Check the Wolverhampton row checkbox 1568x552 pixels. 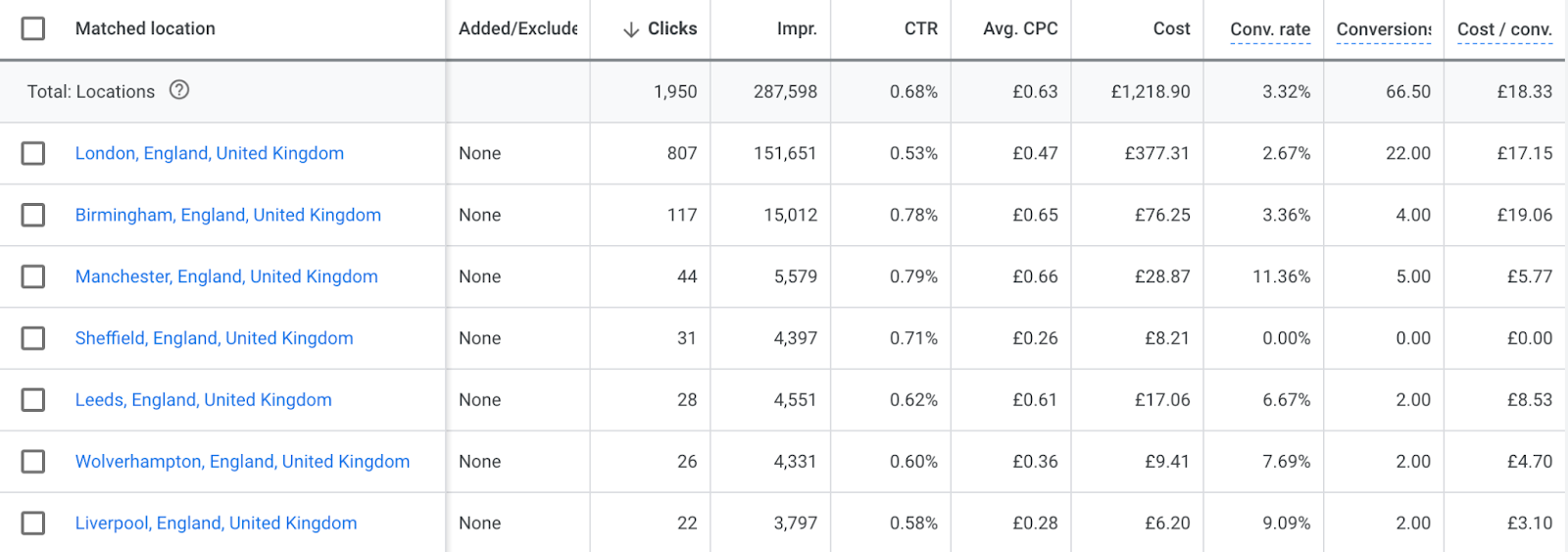[x=33, y=462]
